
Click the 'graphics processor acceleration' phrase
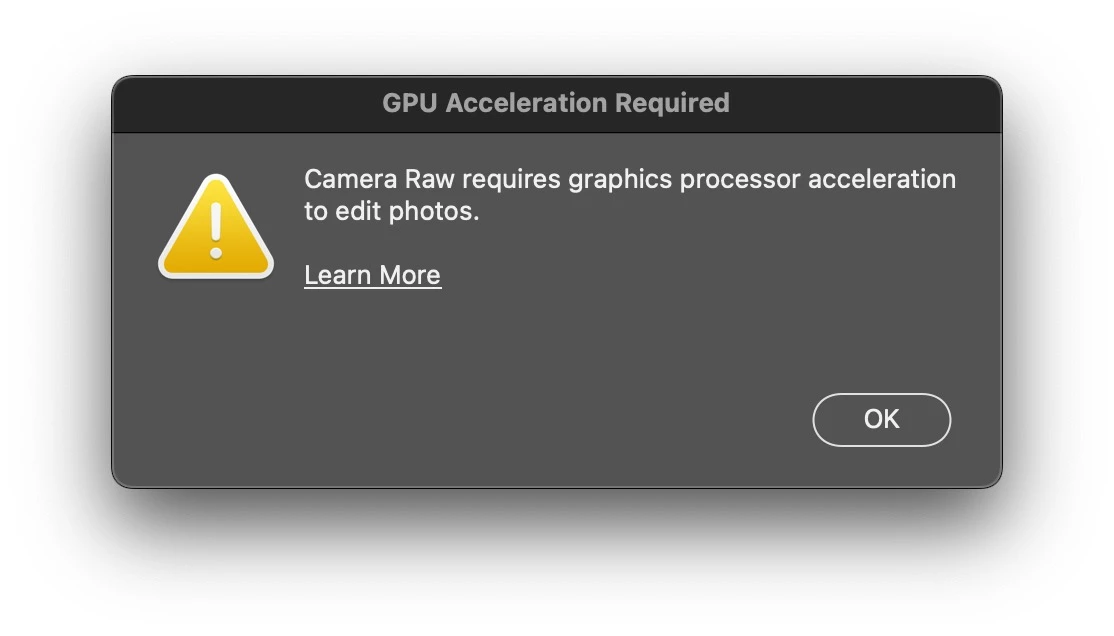tap(762, 180)
